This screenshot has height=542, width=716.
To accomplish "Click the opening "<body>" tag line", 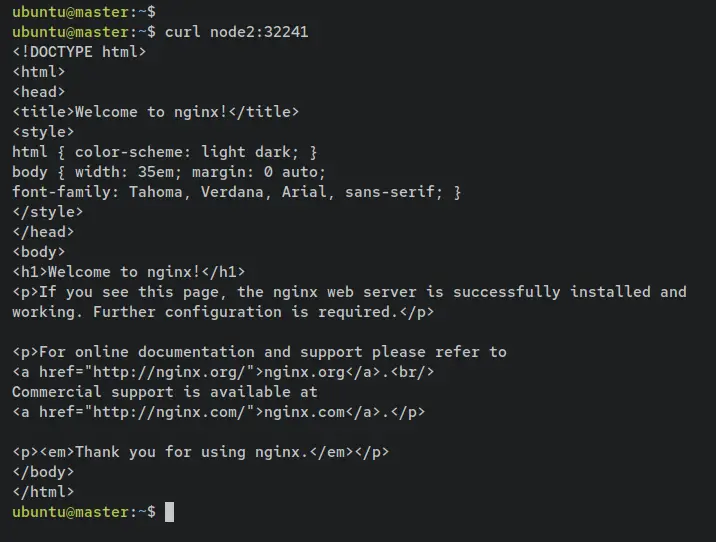I will [x=38, y=252].
